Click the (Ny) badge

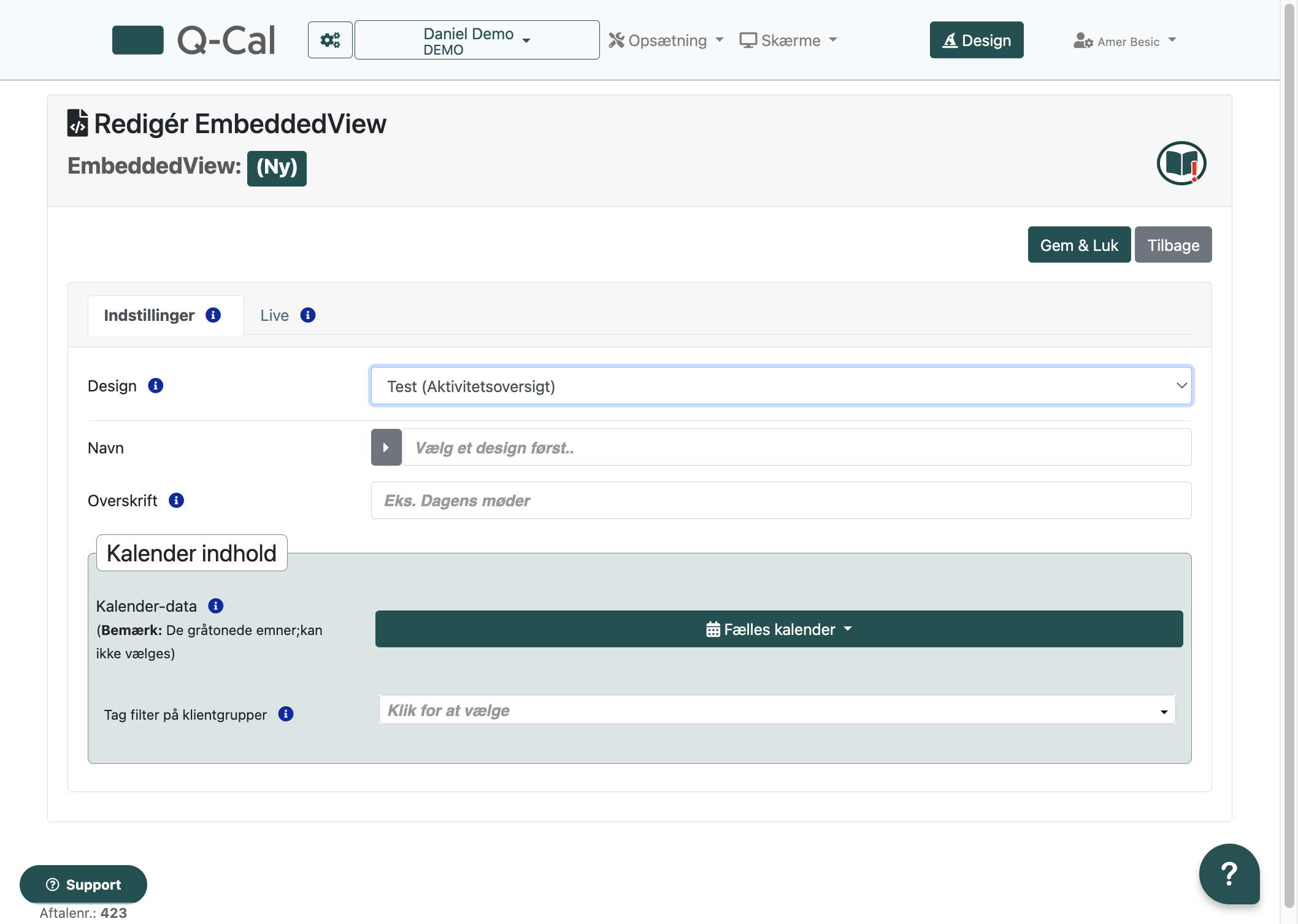[x=277, y=167]
